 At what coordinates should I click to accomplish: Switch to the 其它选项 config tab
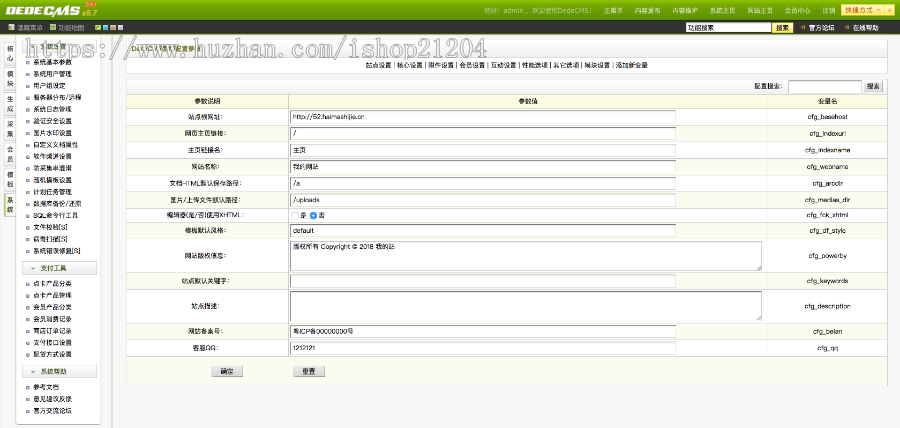pos(566,65)
